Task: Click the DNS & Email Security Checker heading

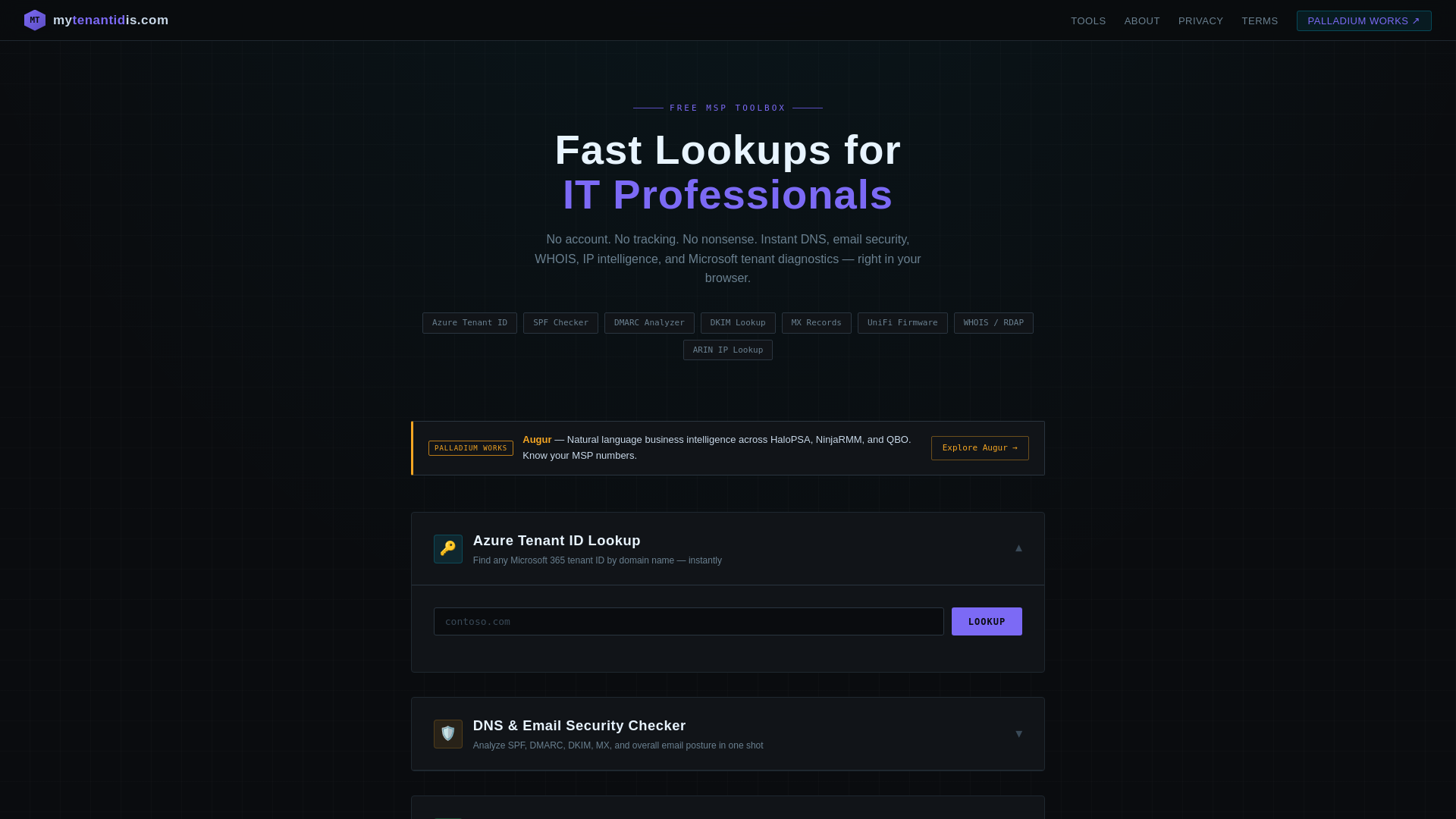Action: (x=579, y=726)
